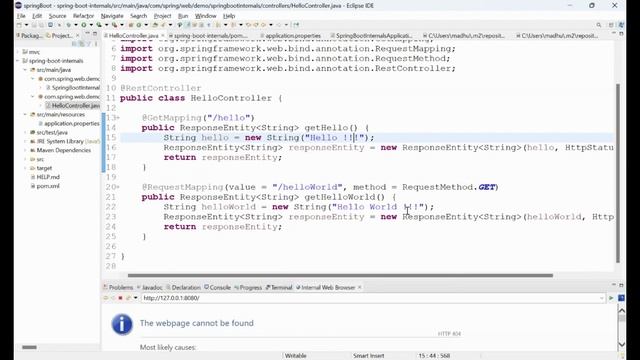Screen dimensions: 640x360
Task: Click the URL address field
Action: 371,298
